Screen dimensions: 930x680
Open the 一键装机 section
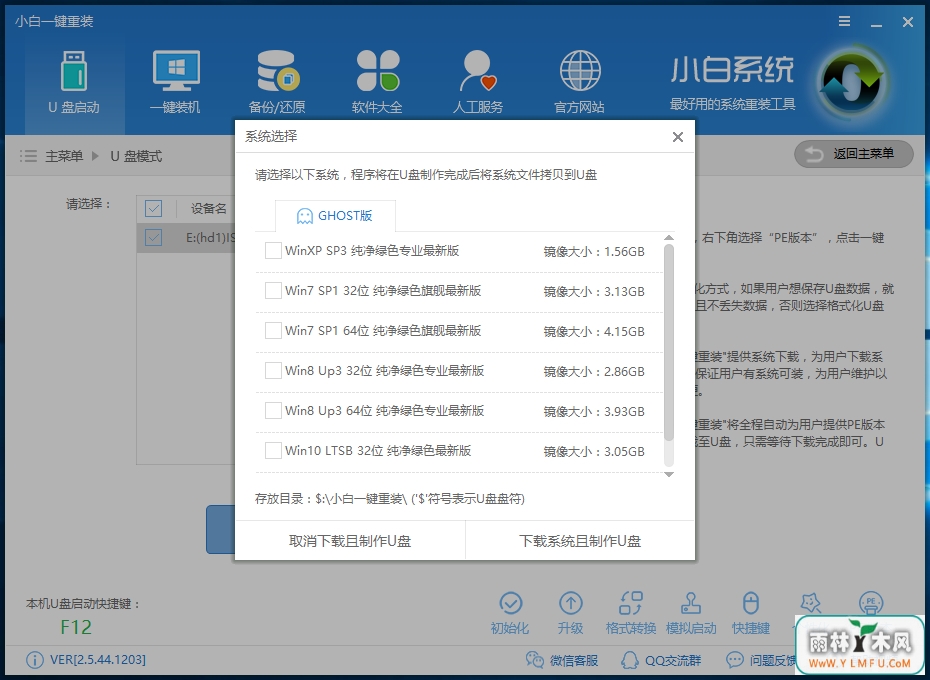175,83
